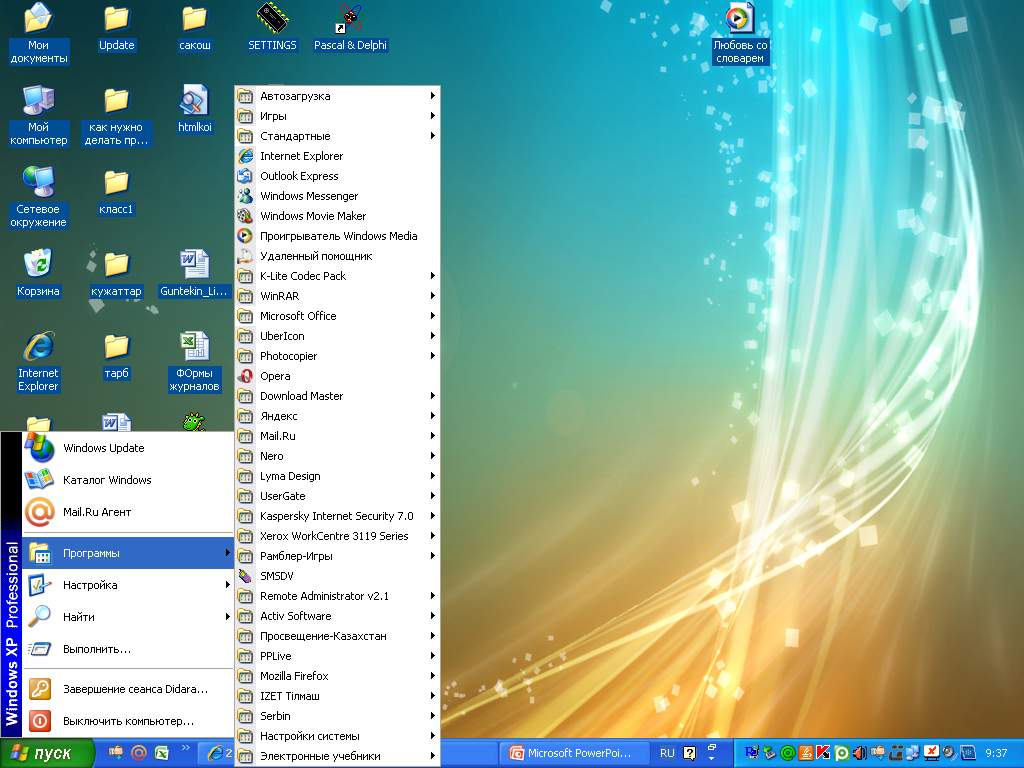The image size is (1024, 768).
Task: Expand the Microsoft Office submenu
Action: (x=298, y=316)
